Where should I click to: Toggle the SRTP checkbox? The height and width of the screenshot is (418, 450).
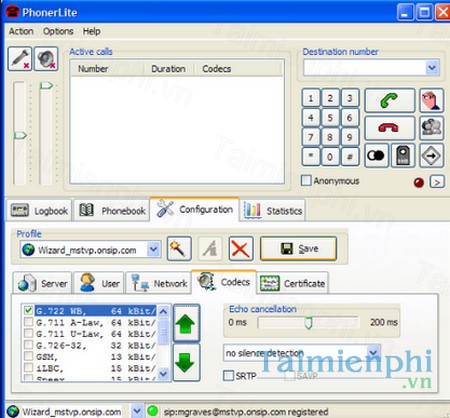(x=228, y=376)
